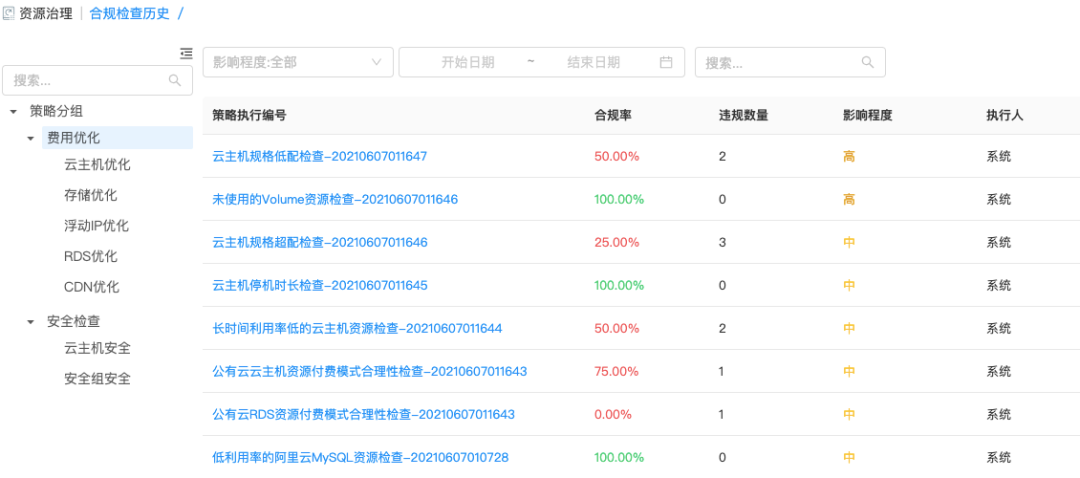The image size is (1080, 478).
Task: Open the 影响程度:全部 dropdown
Action: (298, 62)
